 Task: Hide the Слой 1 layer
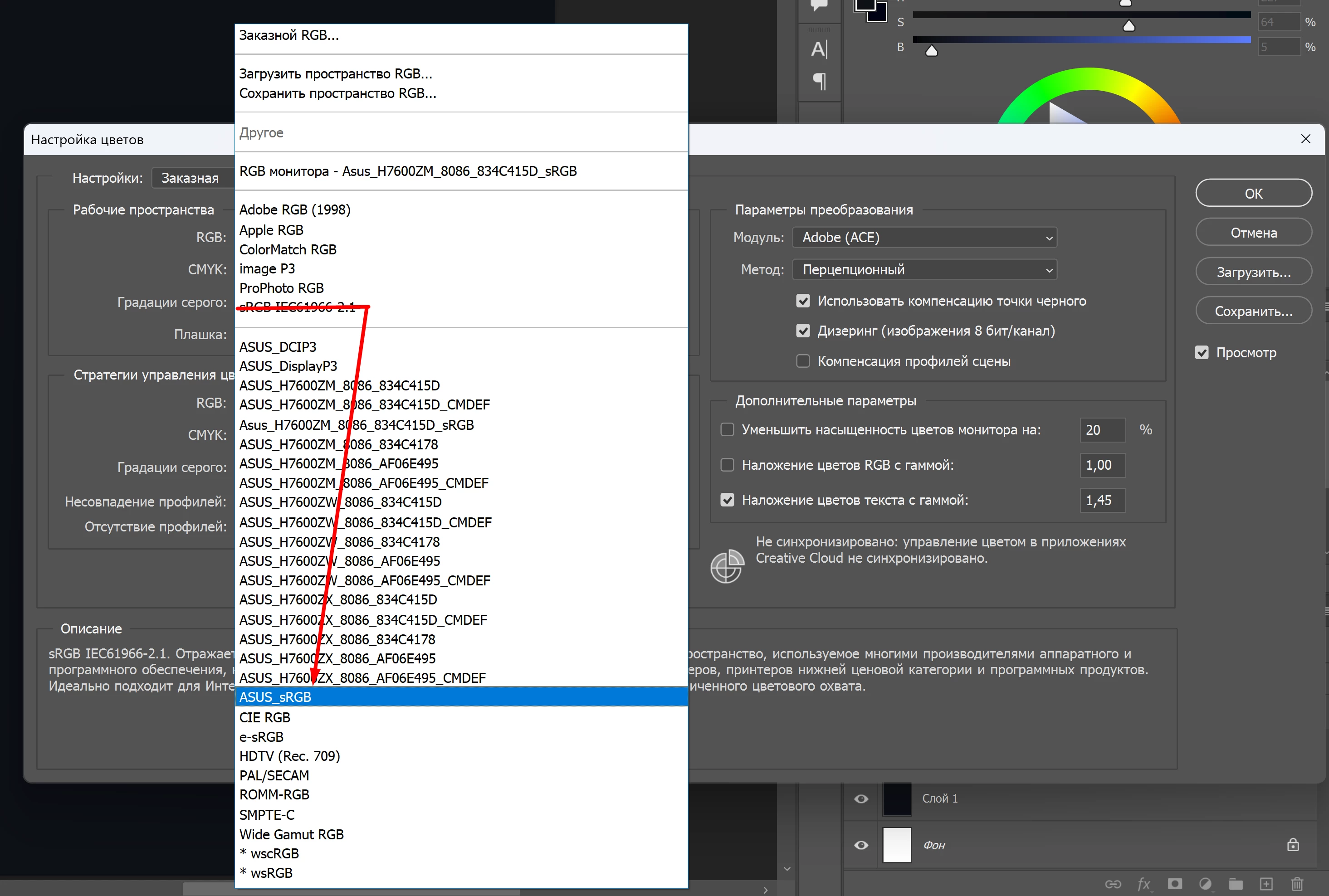coord(861,799)
